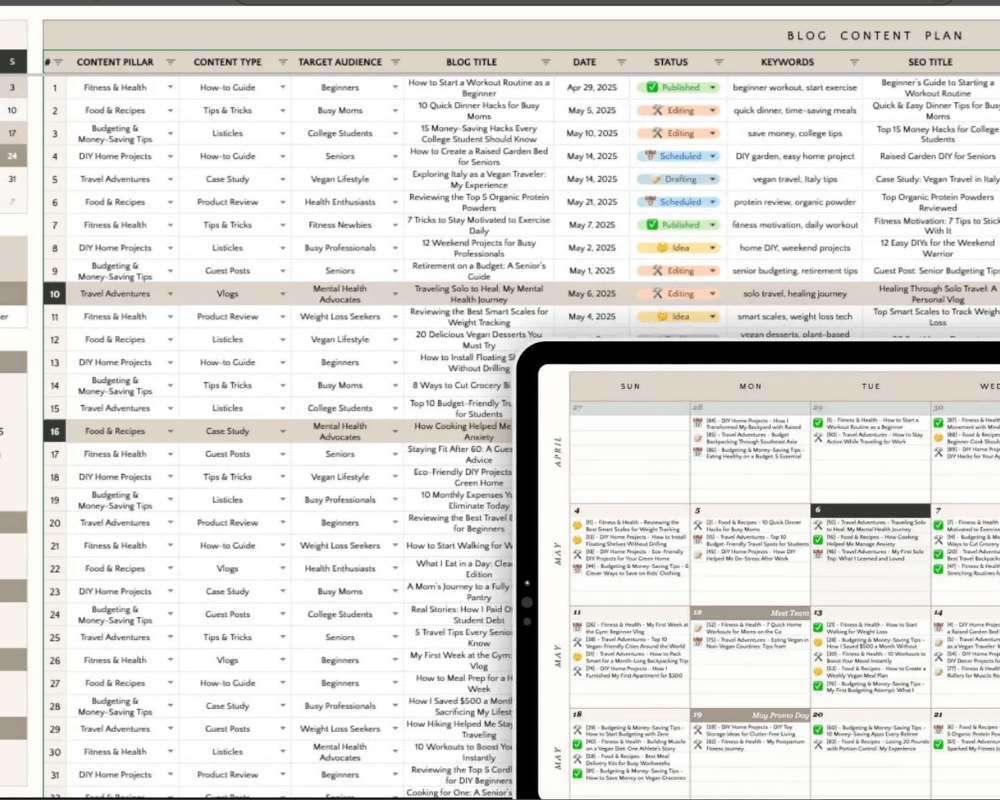Click tools icon beside calendar entry [10]
Viewport: 1000px width, 800px height.
(818, 525)
